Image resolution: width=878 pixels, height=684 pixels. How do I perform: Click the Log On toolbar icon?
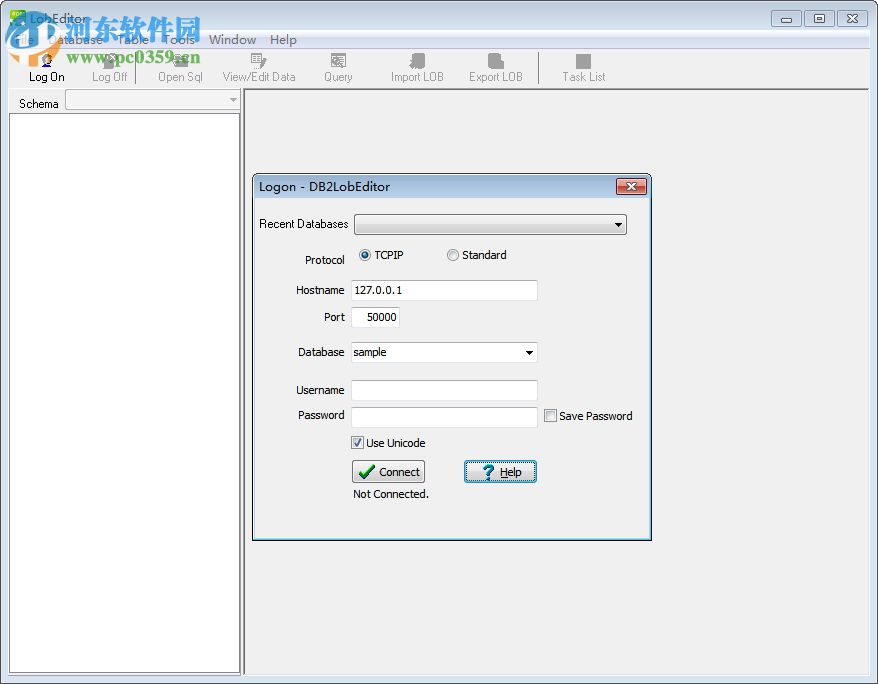tap(46, 67)
